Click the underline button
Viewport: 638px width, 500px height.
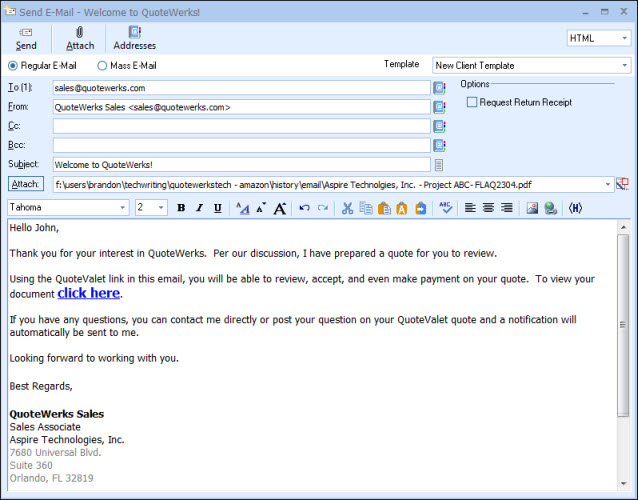(x=217, y=208)
